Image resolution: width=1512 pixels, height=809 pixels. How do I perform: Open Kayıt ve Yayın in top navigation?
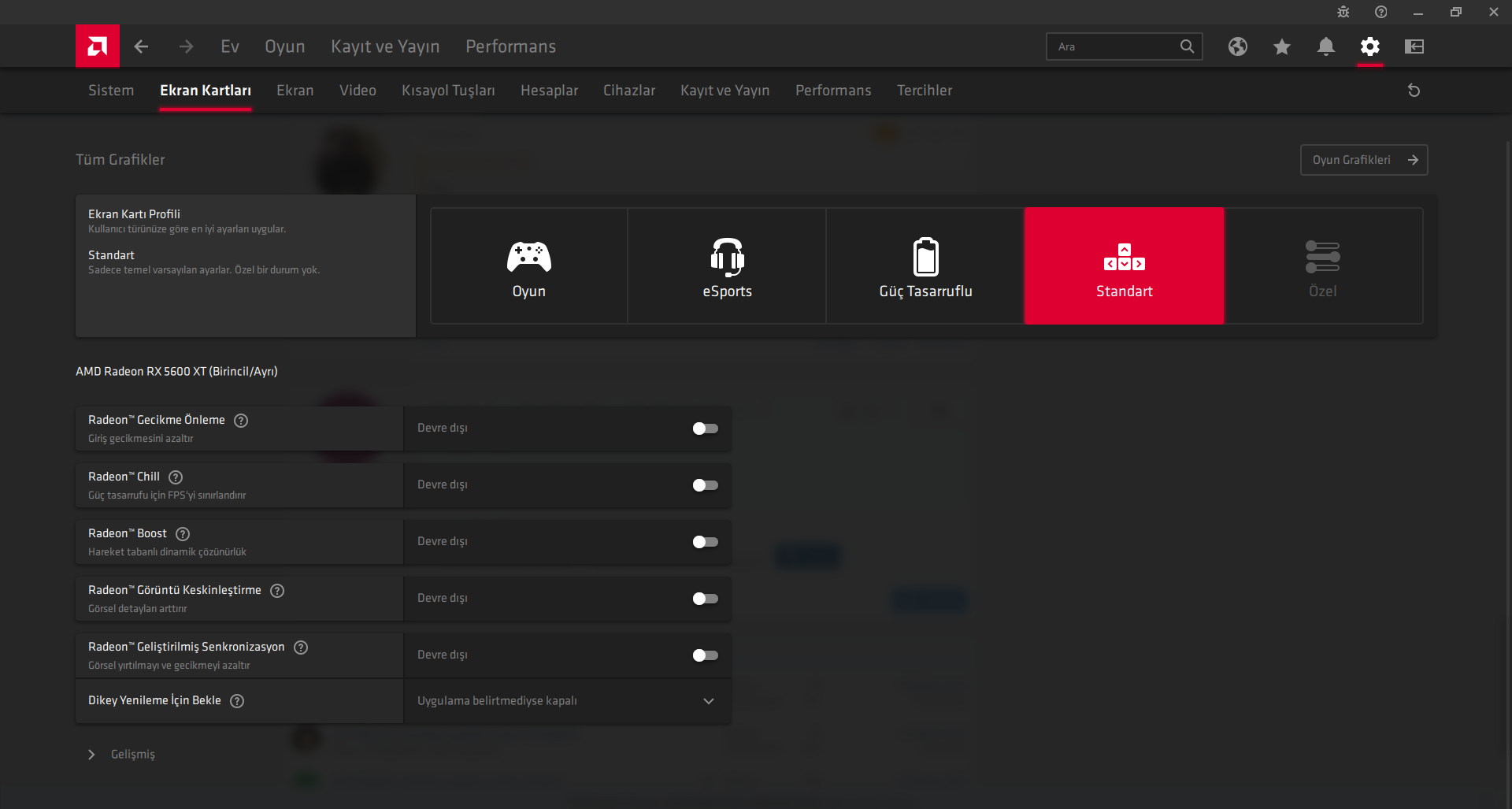click(385, 46)
